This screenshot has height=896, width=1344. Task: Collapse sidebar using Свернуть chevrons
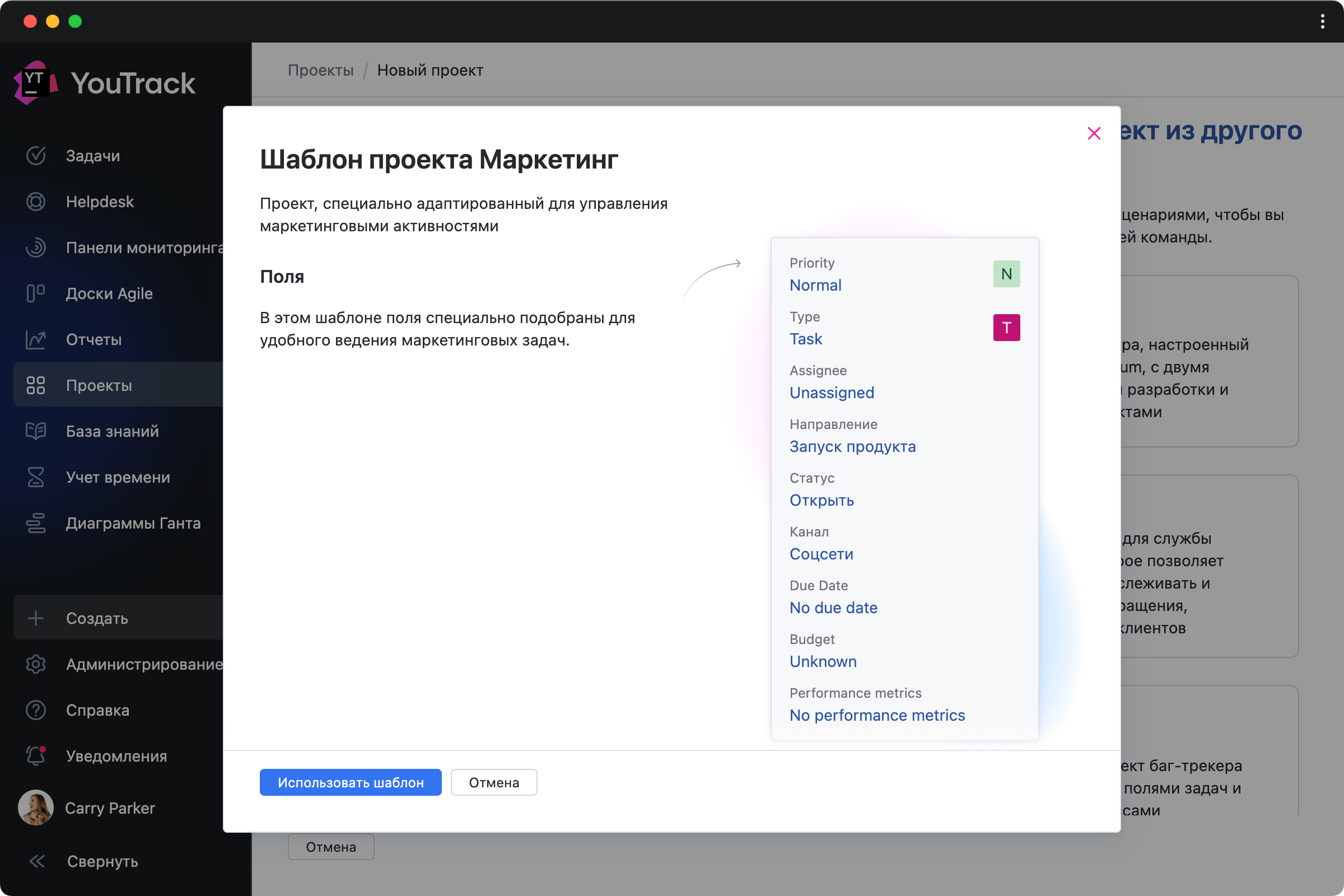pos(37,861)
